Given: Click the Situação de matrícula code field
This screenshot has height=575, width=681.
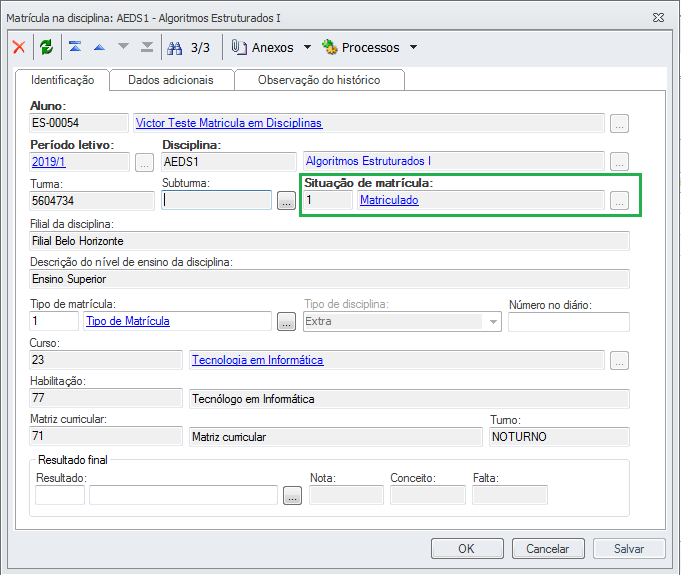Looking at the screenshot, I should [x=328, y=200].
